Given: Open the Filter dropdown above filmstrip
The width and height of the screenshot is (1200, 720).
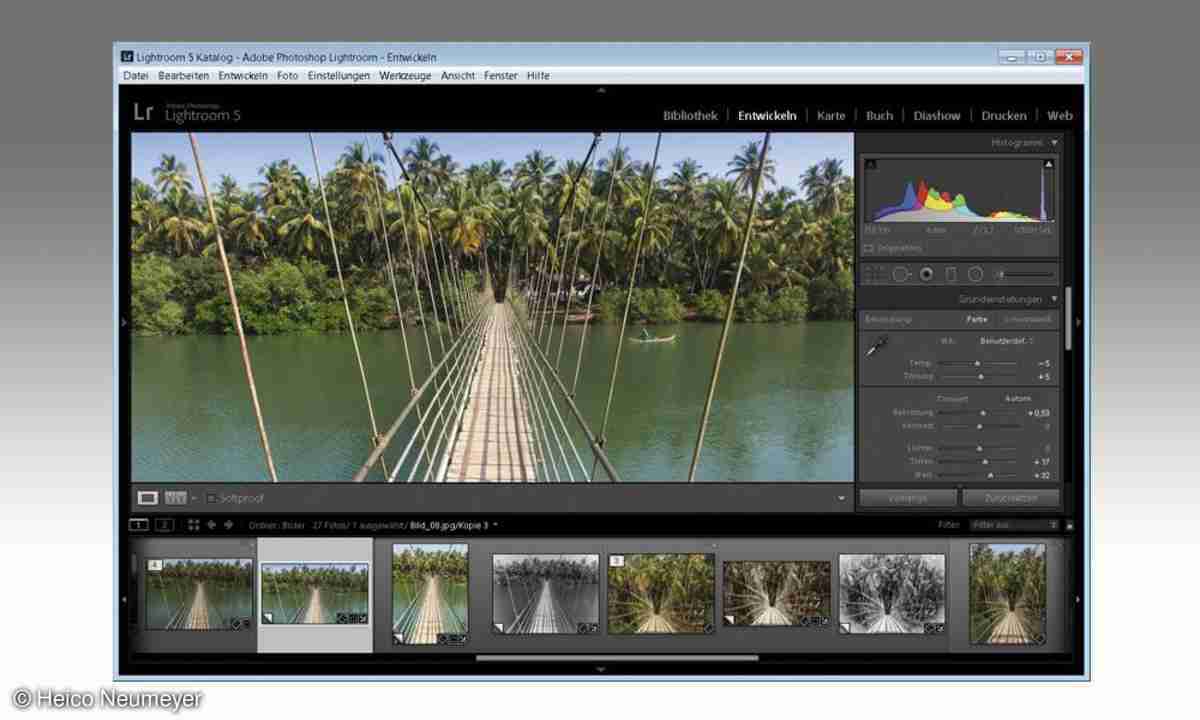Looking at the screenshot, I should (1014, 524).
